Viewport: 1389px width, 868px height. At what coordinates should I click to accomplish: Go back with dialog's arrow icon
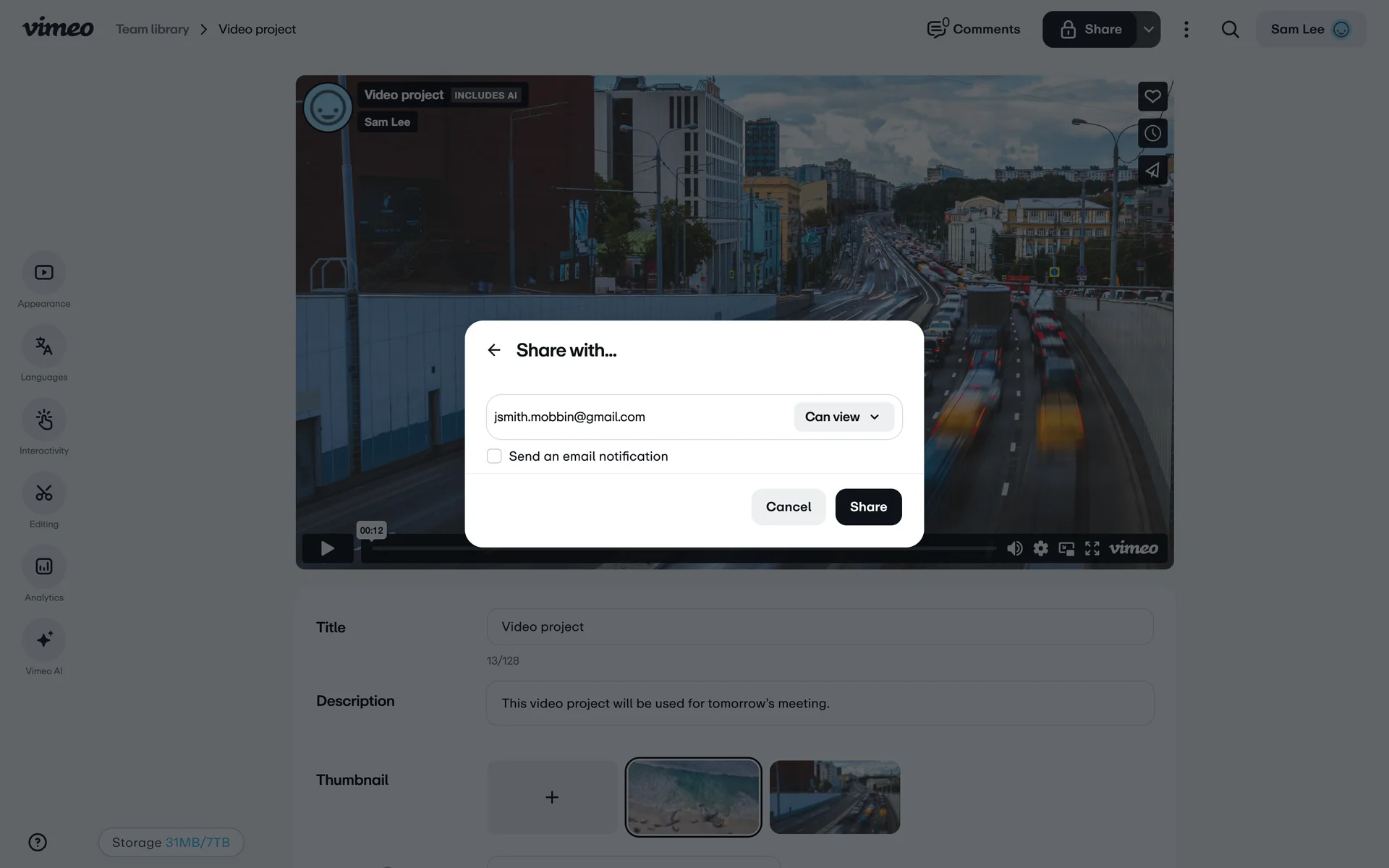click(x=494, y=350)
